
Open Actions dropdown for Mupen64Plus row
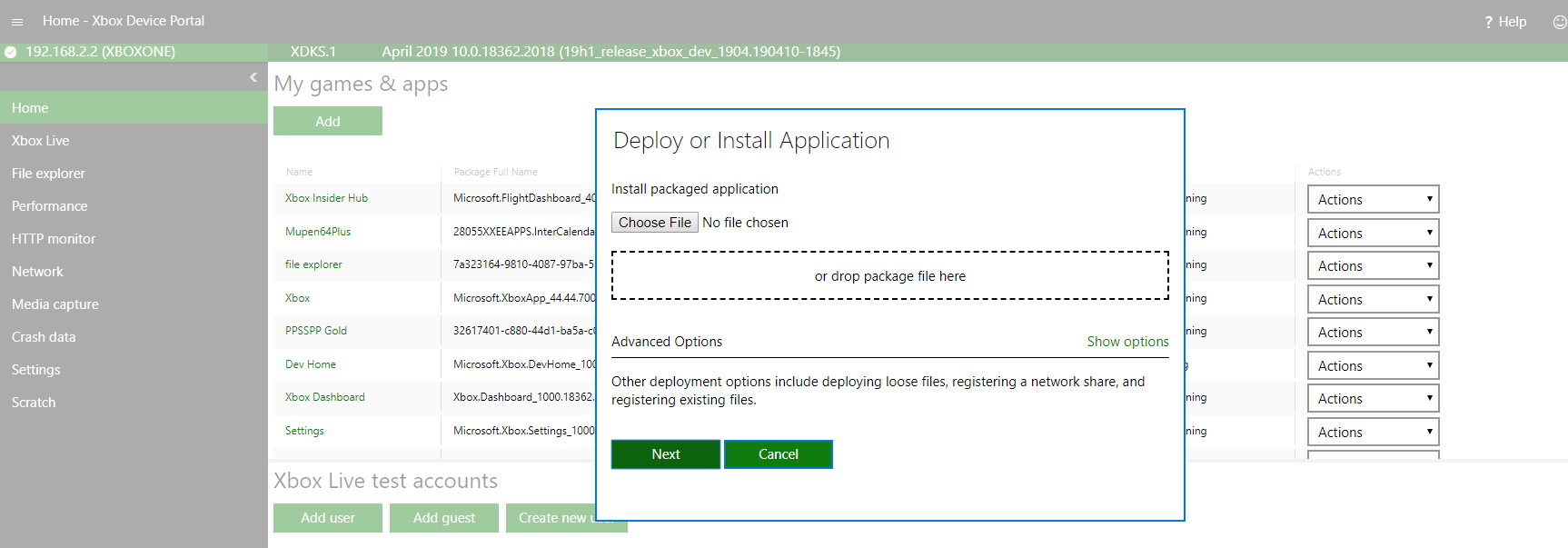(x=1372, y=234)
